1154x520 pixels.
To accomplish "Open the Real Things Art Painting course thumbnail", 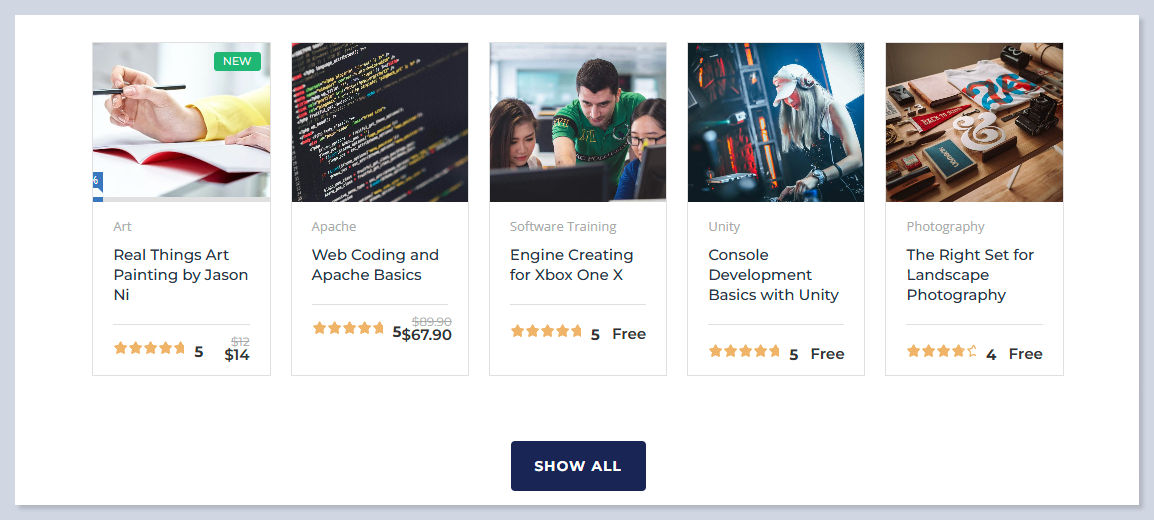I will tap(181, 122).
